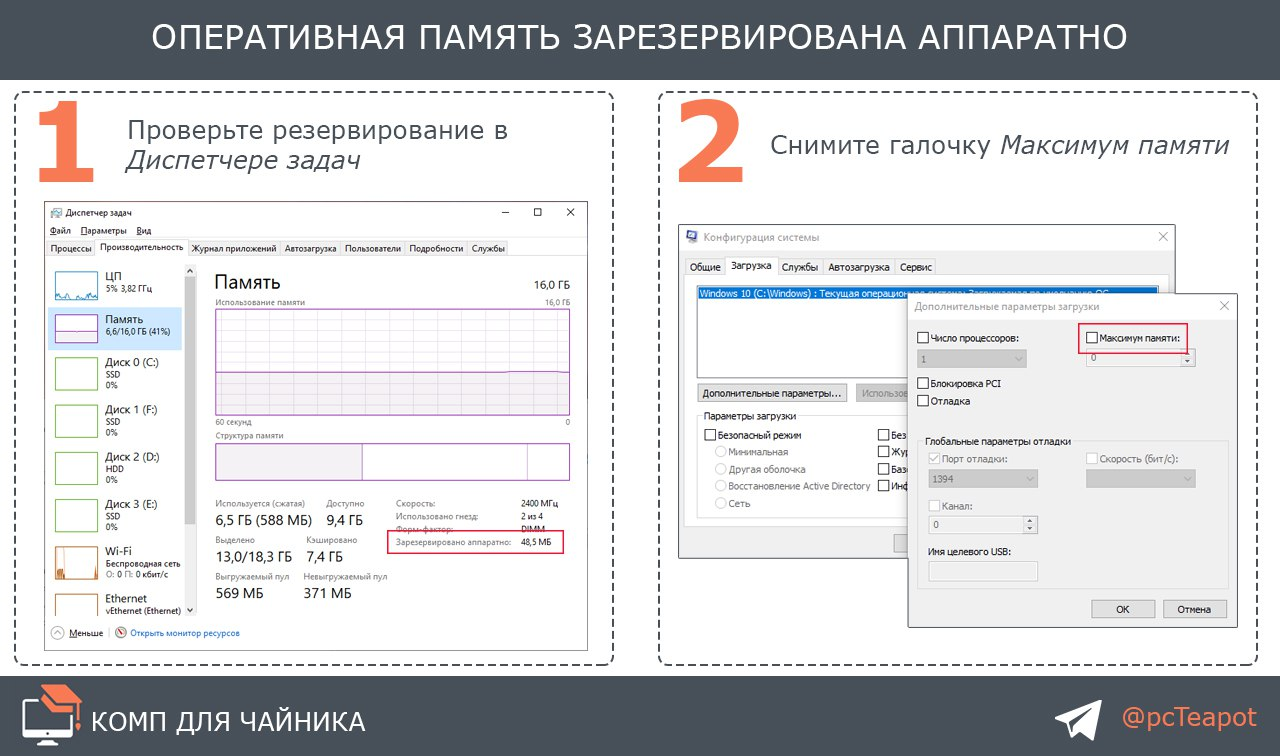The width and height of the screenshot is (1280, 756).
Task: Show Диск 2 (D:) HDD performance
Action: point(115,468)
